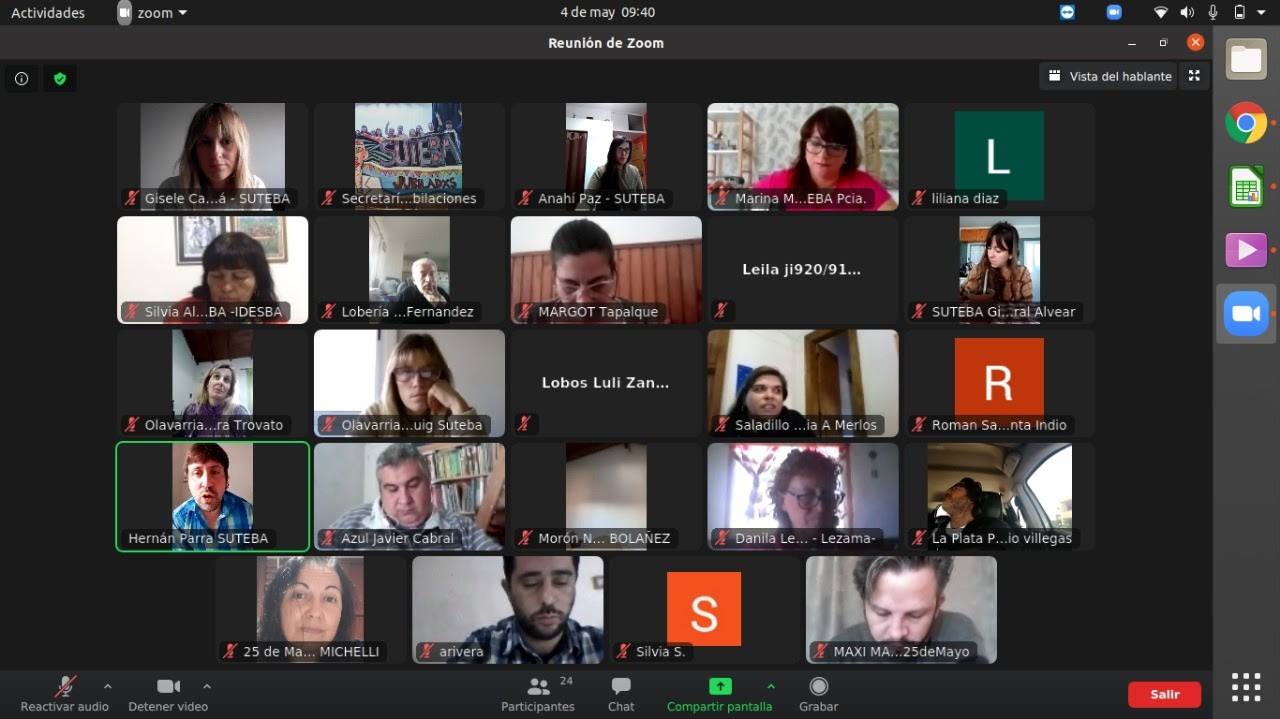Switch to Vista del hablante

pyautogui.click(x=1110, y=76)
